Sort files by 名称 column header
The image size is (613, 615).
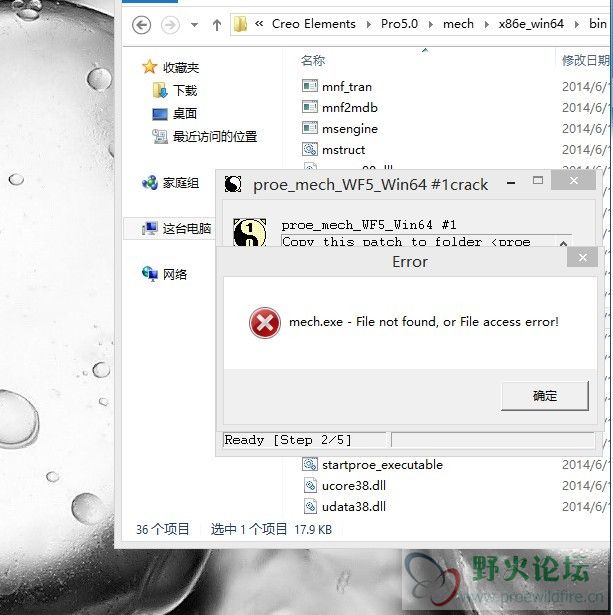coord(313,60)
